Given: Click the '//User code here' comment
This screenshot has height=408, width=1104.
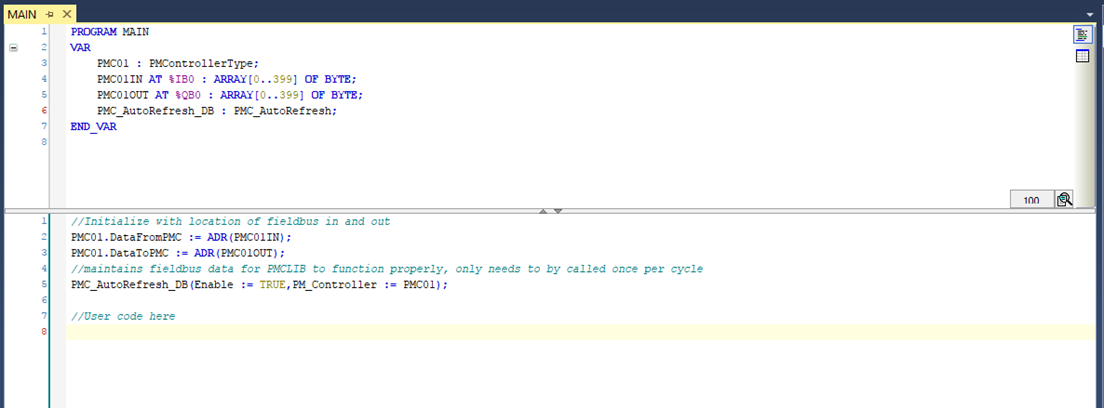Looking at the screenshot, I should coord(123,316).
